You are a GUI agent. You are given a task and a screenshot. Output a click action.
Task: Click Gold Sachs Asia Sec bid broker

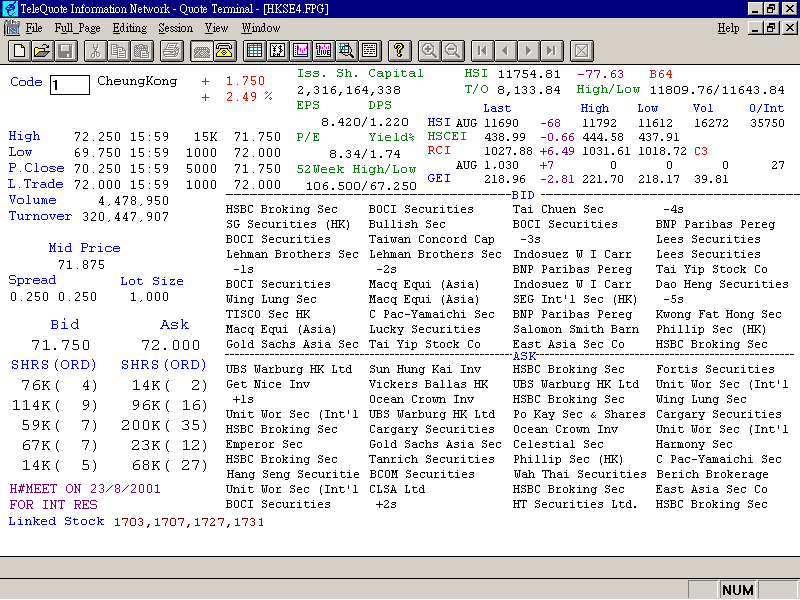(292, 344)
